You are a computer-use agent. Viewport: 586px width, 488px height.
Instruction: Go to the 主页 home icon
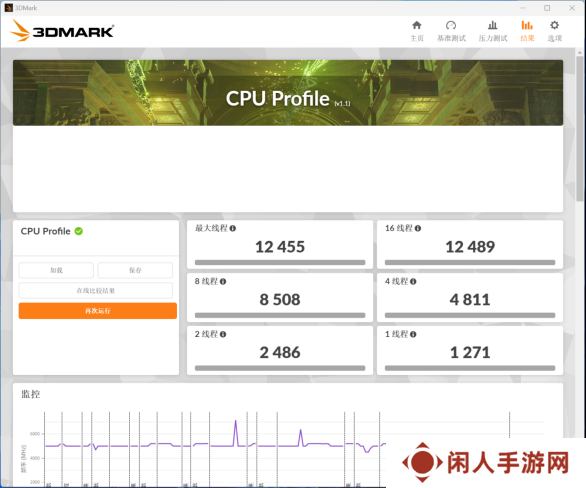417,25
